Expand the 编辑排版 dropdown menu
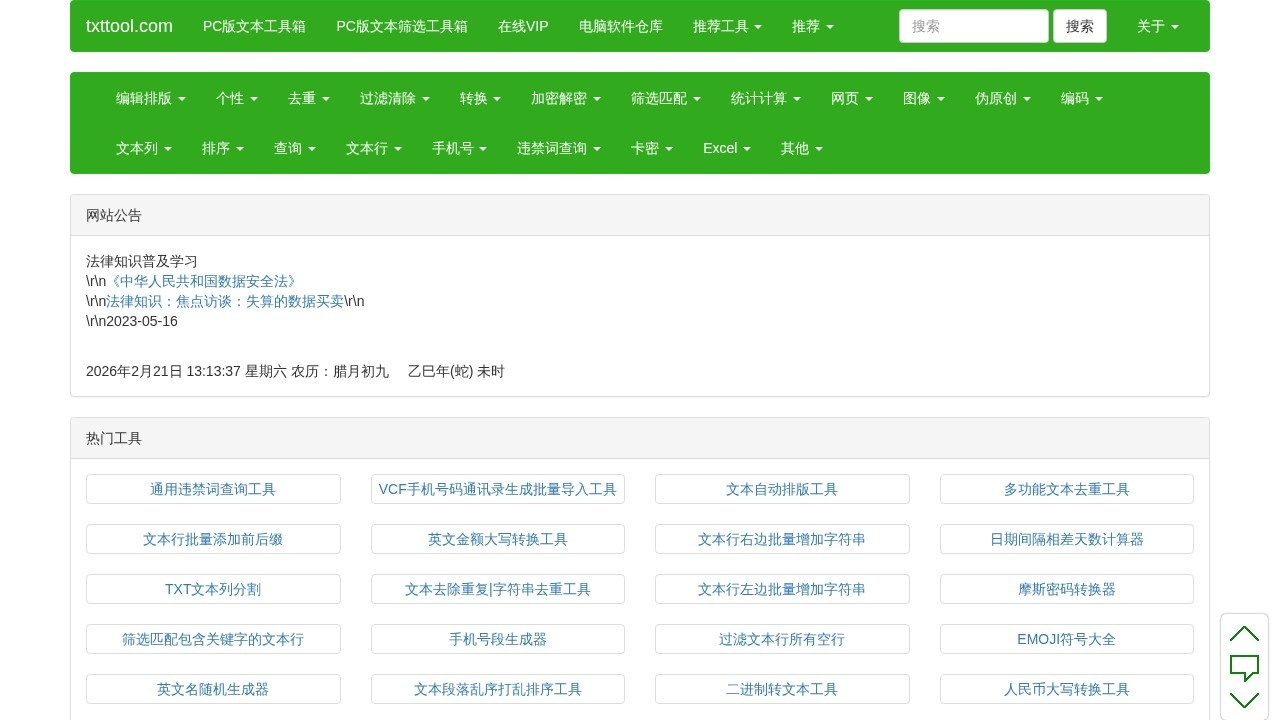Image resolution: width=1280 pixels, height=720 pixels. click(150, 98)
